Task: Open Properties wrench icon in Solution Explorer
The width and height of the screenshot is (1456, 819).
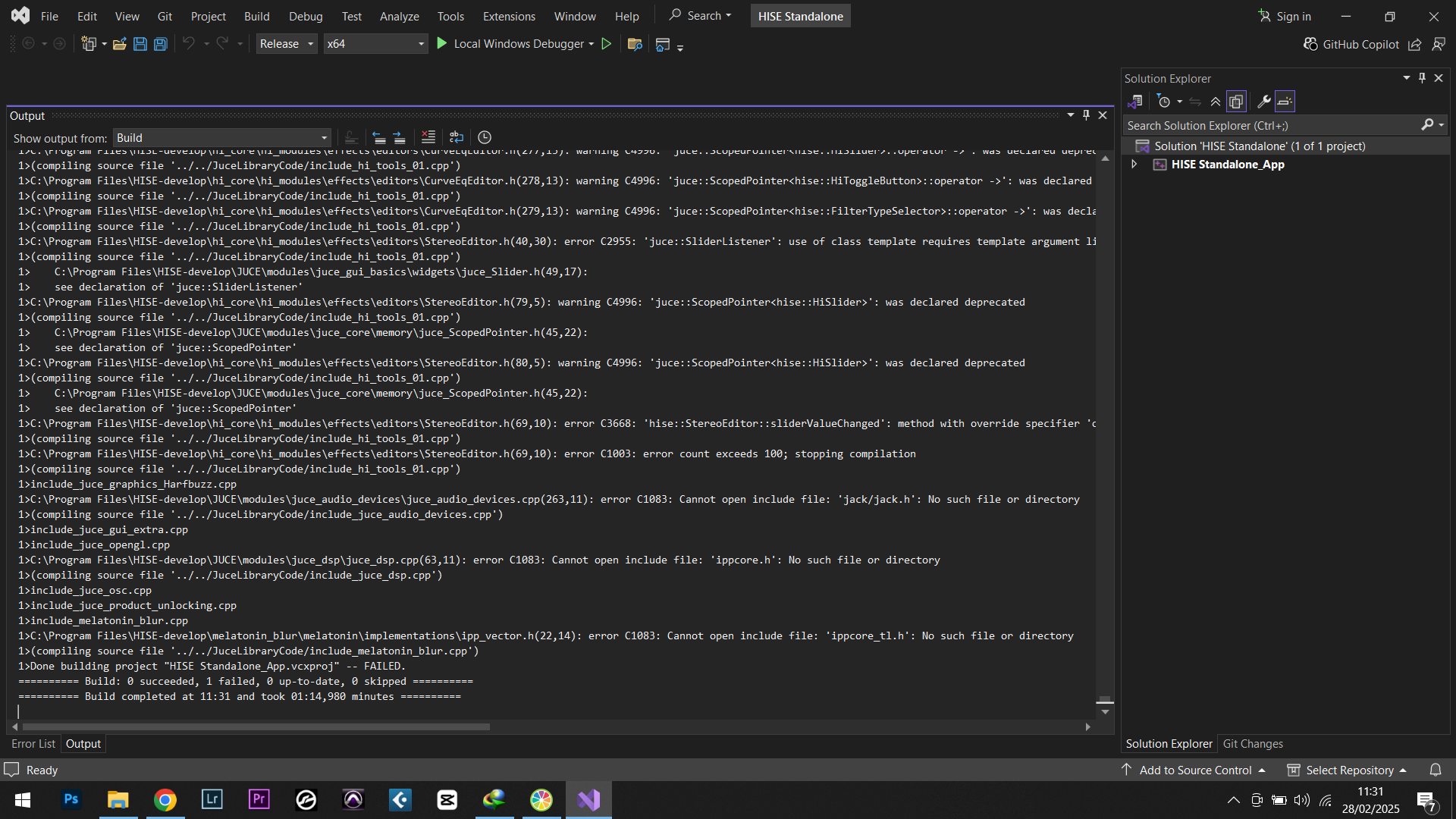Action: tap(1264, 101)
